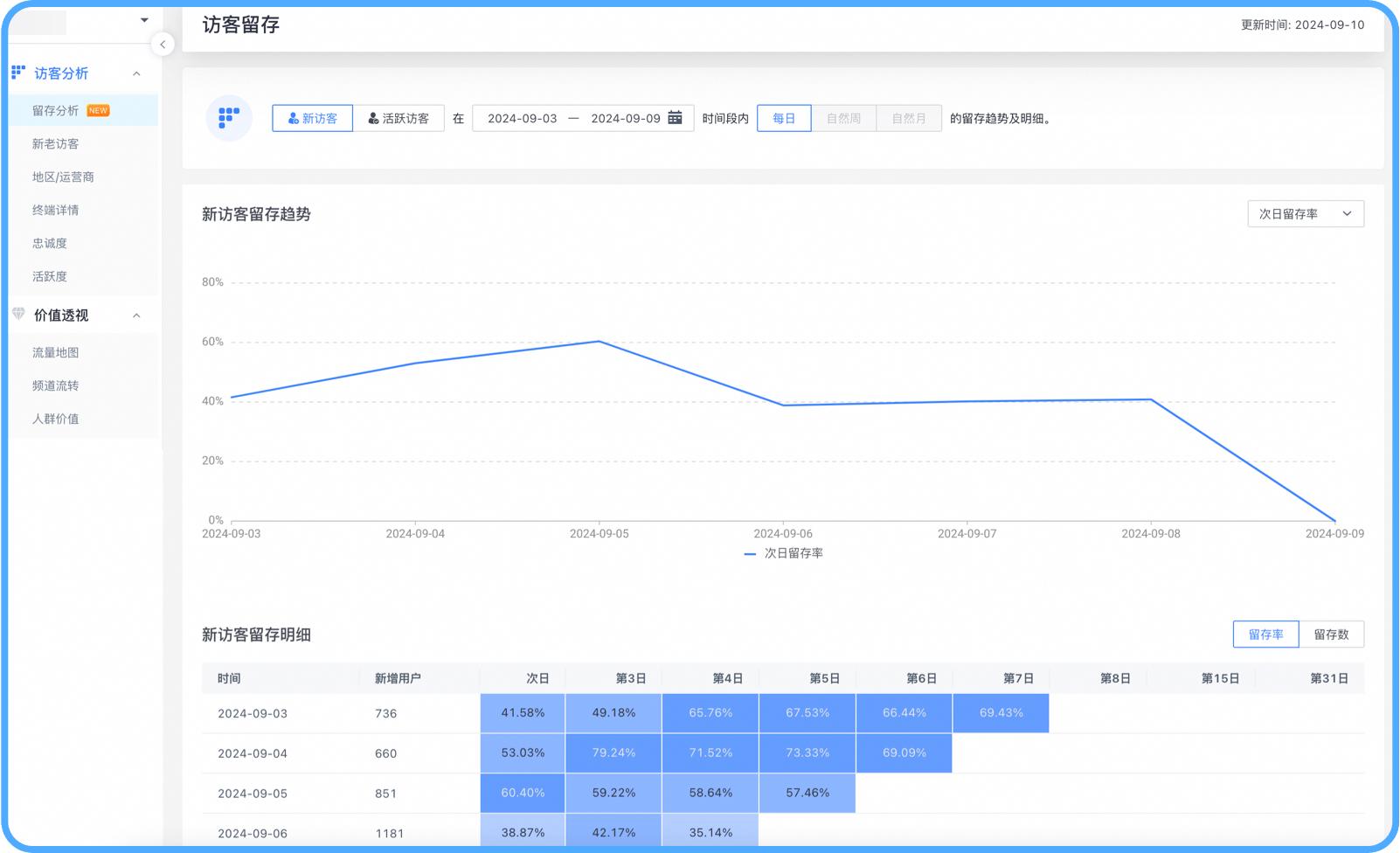Click the 价值透视 diamond icon
This screenshot has width=1400, height=853.
(x=18, y=315)
